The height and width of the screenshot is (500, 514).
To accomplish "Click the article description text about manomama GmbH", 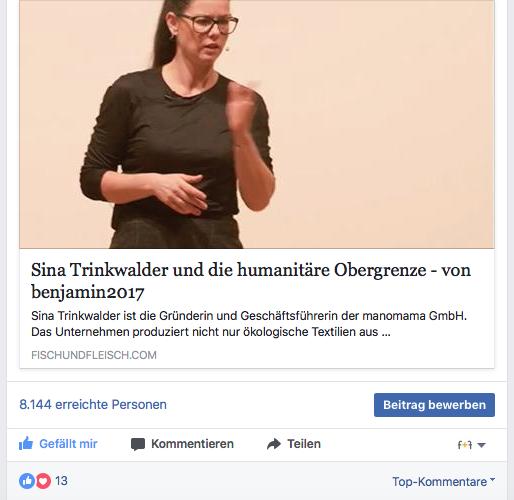I will [249, 324].
